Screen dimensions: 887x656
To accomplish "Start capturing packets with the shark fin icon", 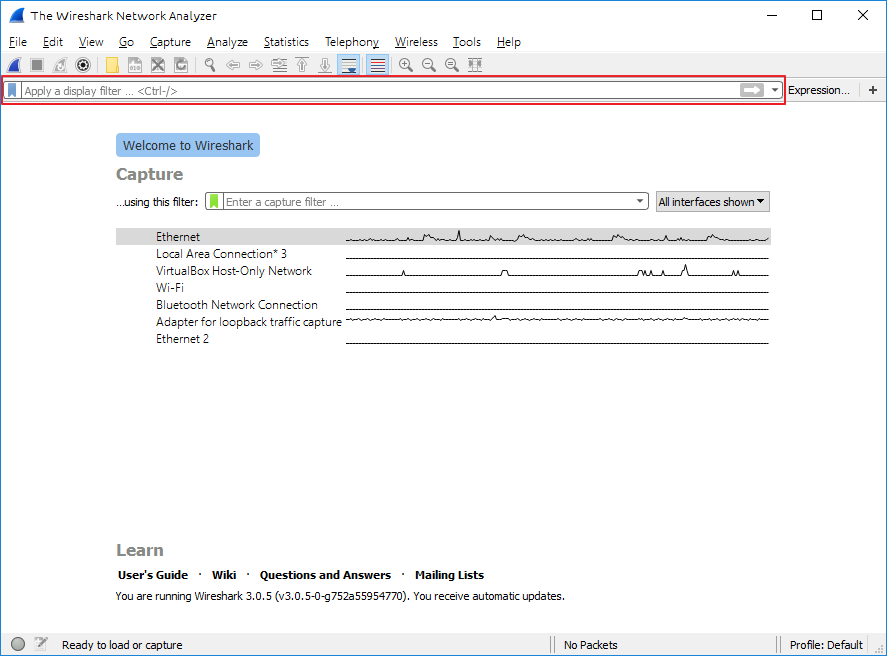I will pos(15,65).
